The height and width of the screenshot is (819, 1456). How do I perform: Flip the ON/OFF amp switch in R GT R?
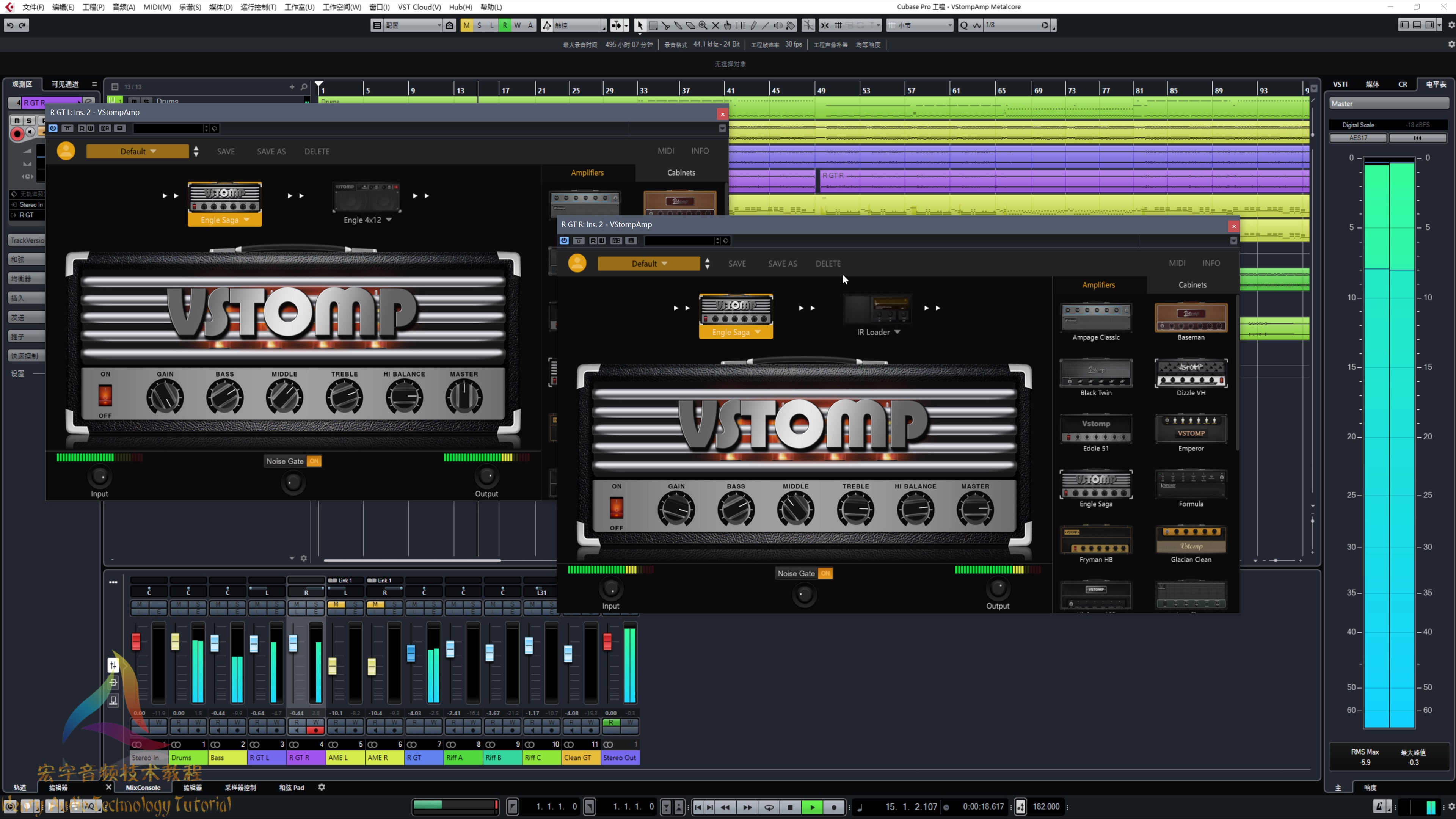(616, 507)
